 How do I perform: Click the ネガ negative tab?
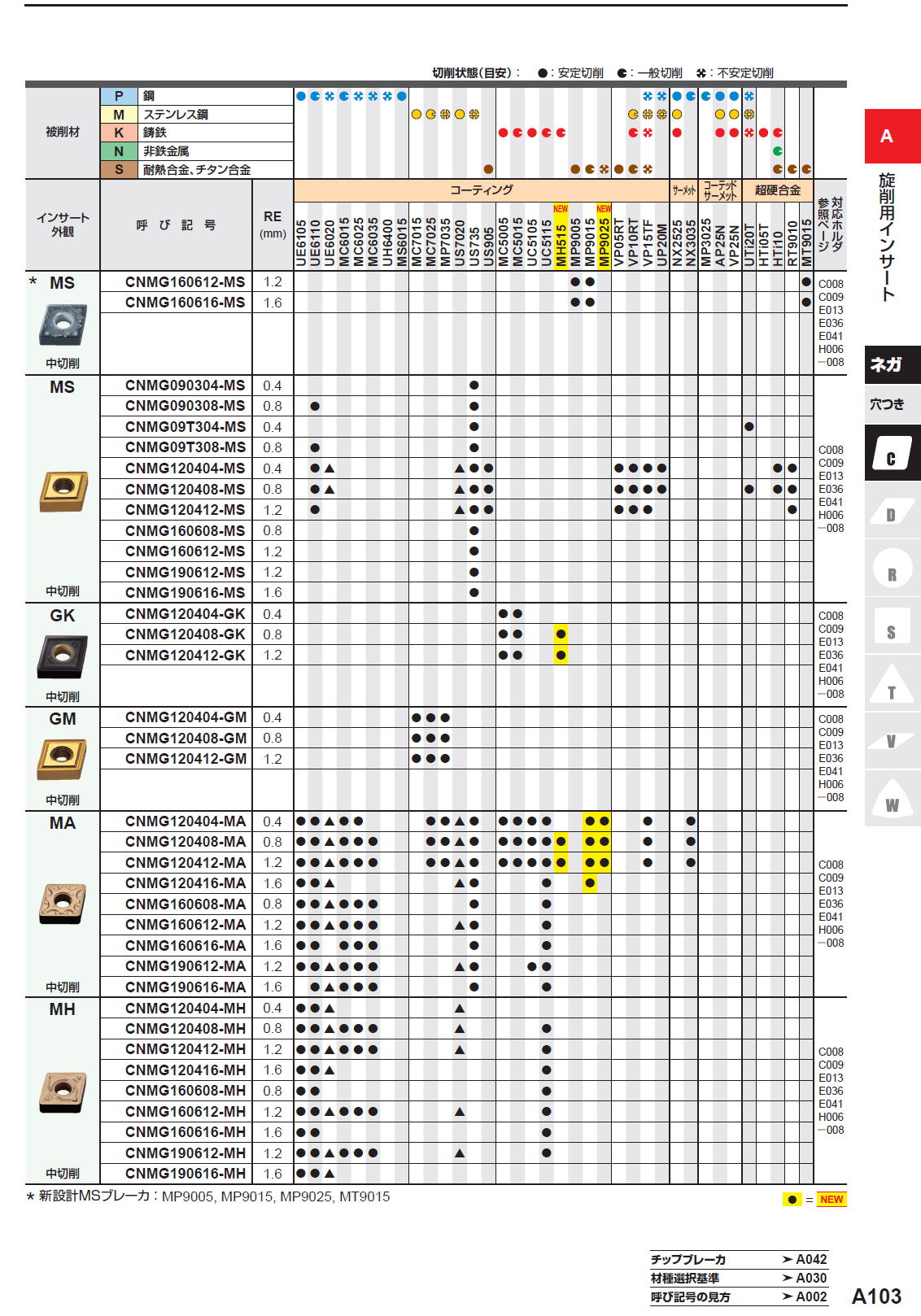892,365
